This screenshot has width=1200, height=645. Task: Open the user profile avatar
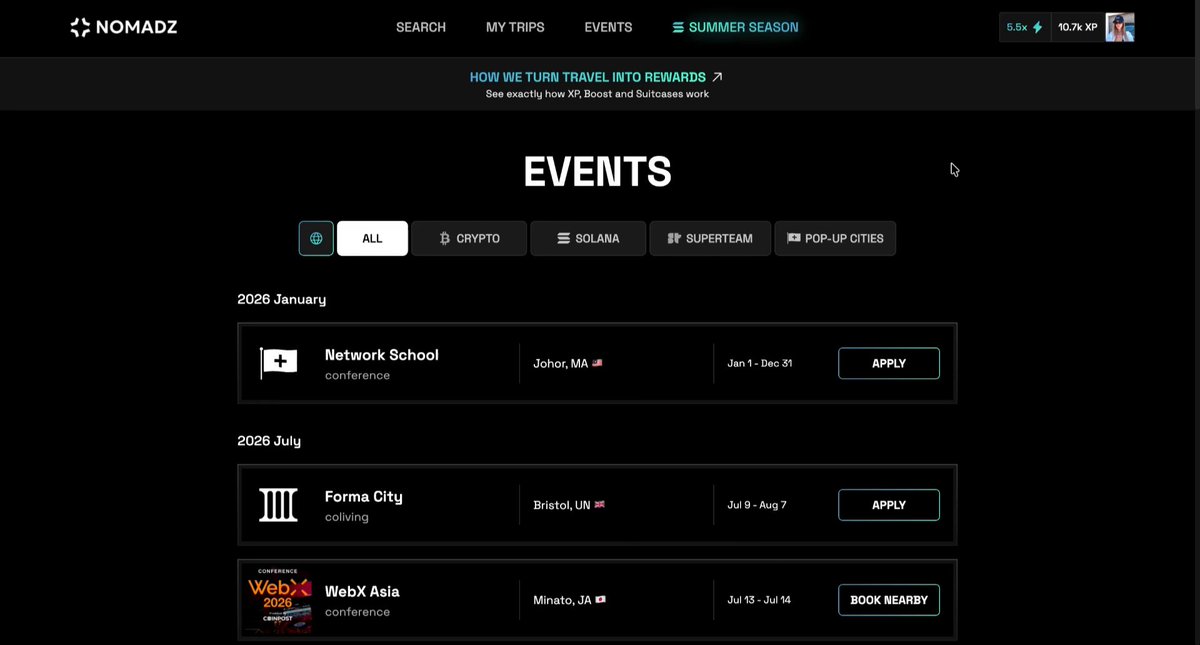click(1120, 27)
